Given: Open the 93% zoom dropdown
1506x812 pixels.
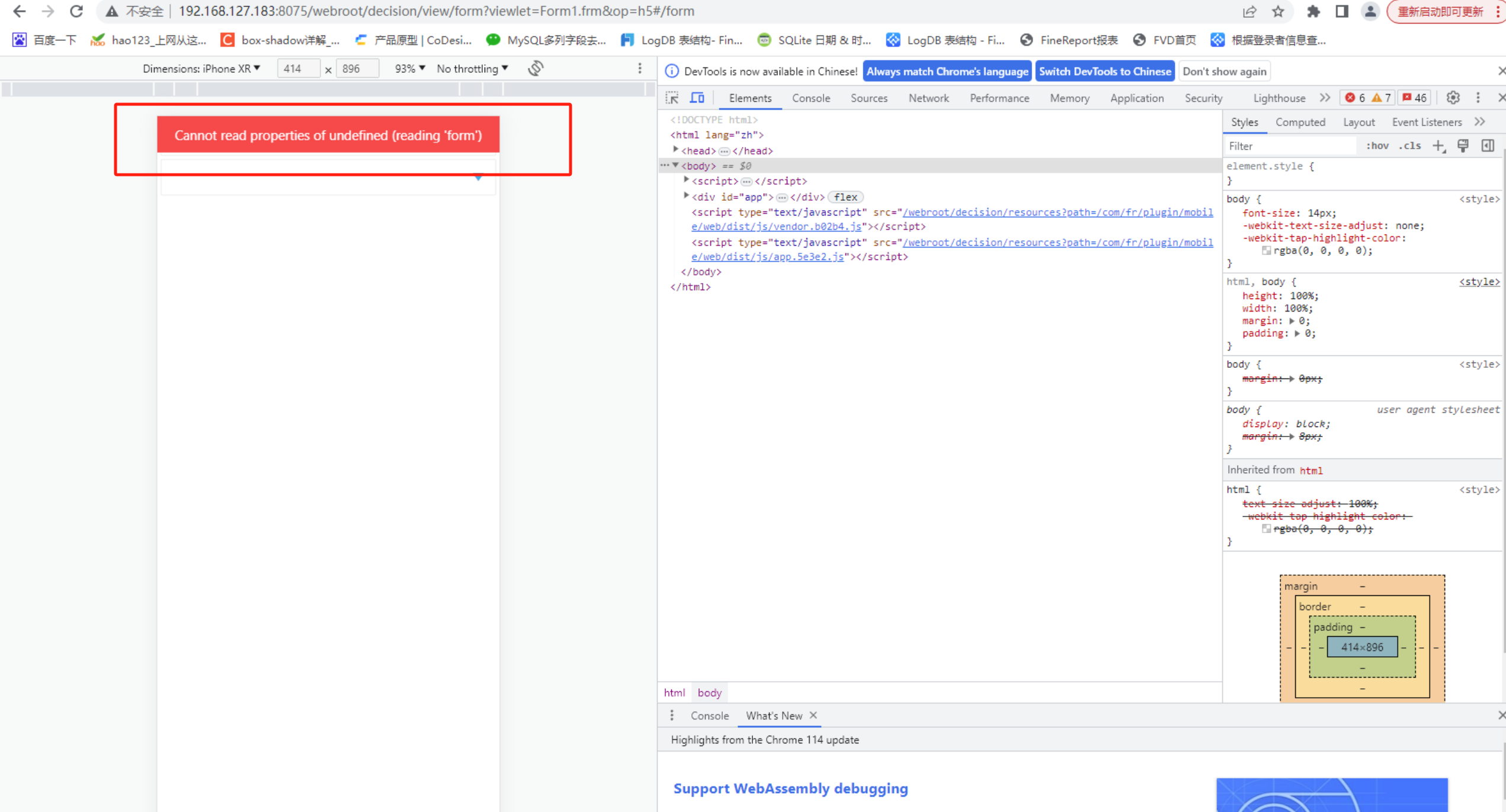Looking at the screenshot, I should [x=410, y=69].
